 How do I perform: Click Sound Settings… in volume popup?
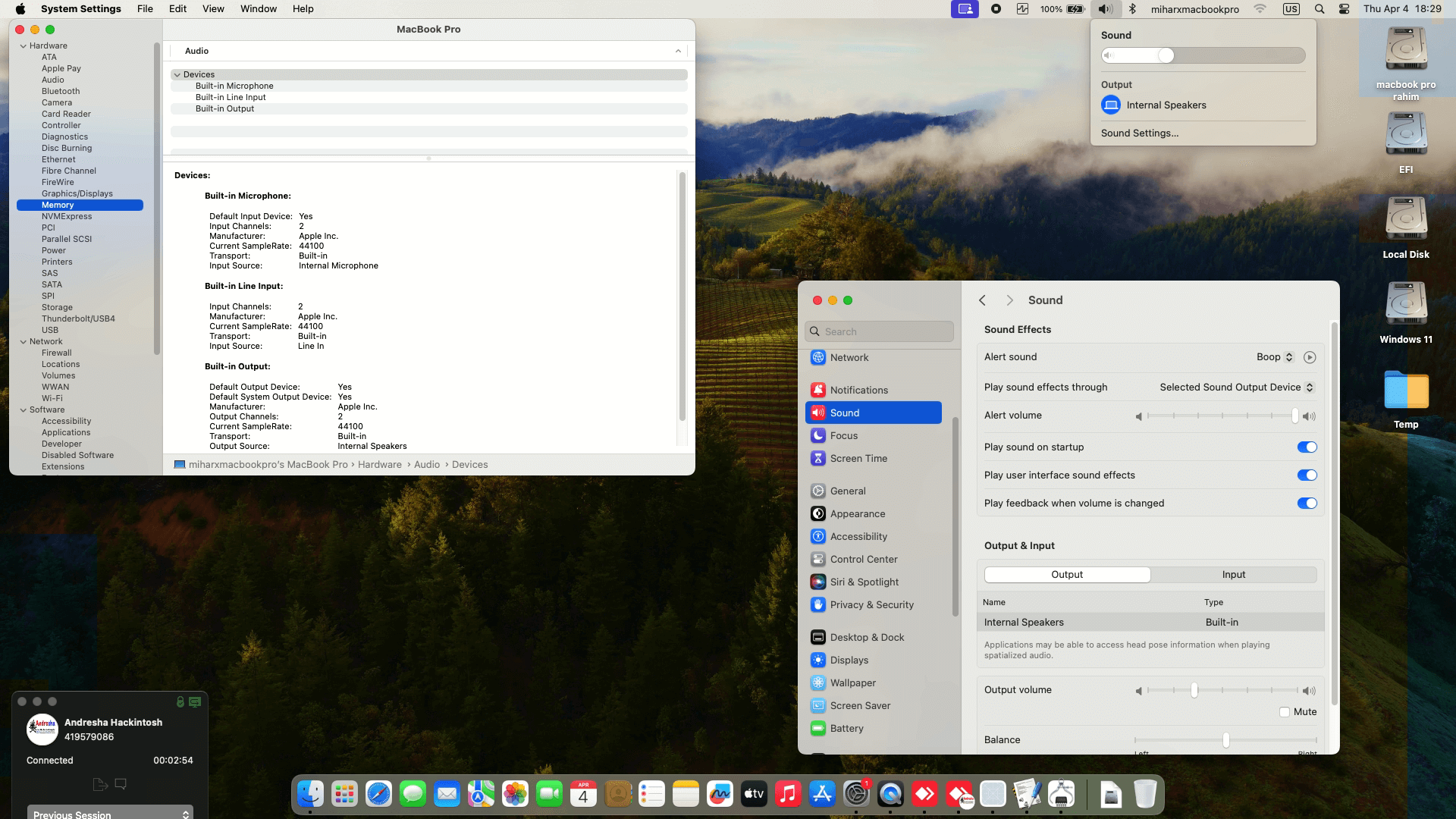[1140, 133]
